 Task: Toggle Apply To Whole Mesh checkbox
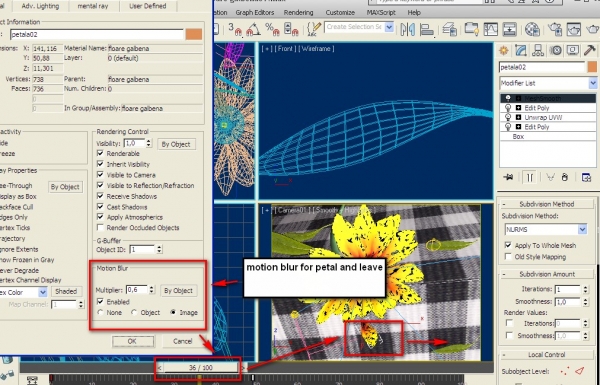pyautogui.click(x=508, y=245)
